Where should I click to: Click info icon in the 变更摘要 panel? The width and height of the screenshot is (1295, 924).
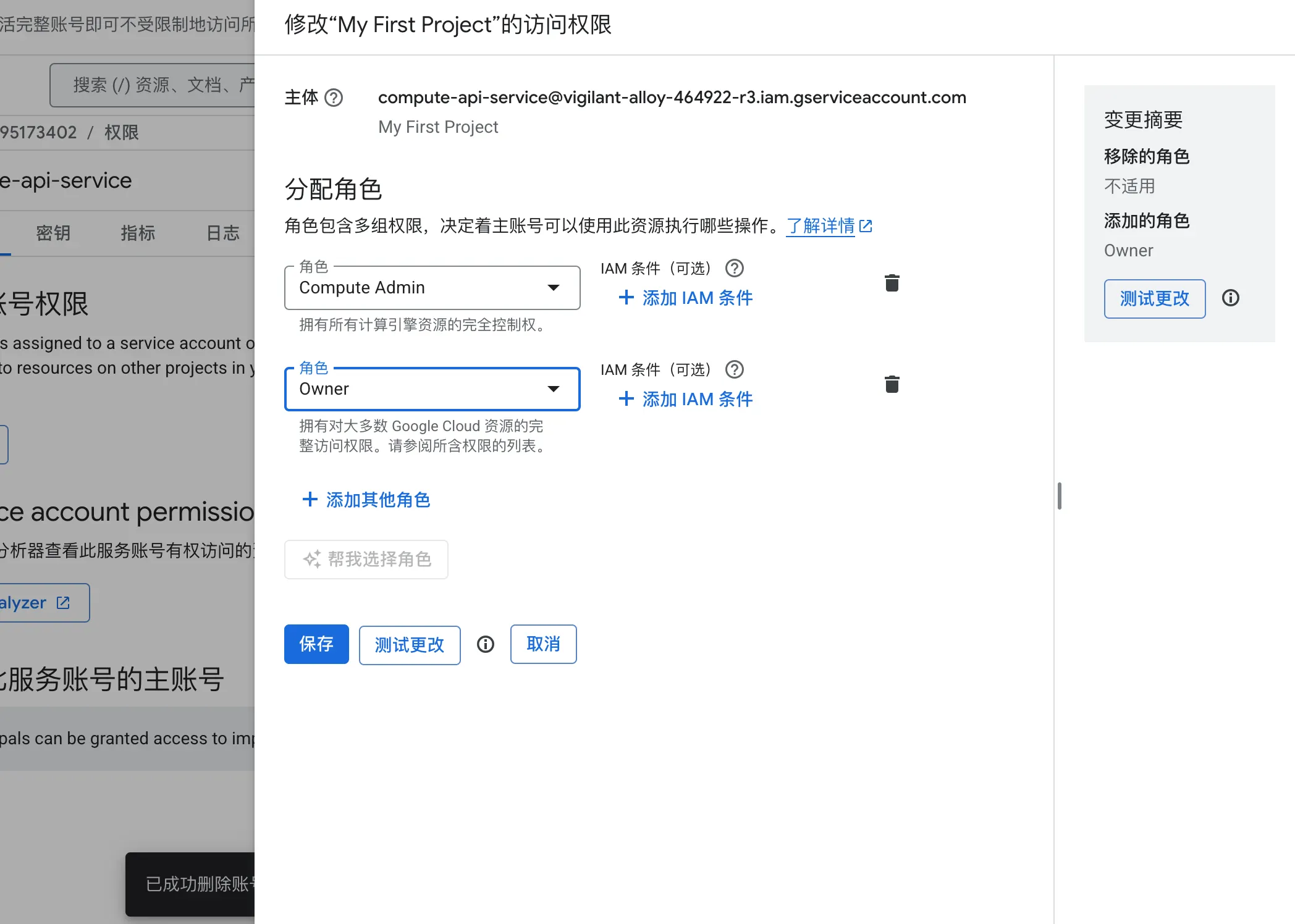1230,298
